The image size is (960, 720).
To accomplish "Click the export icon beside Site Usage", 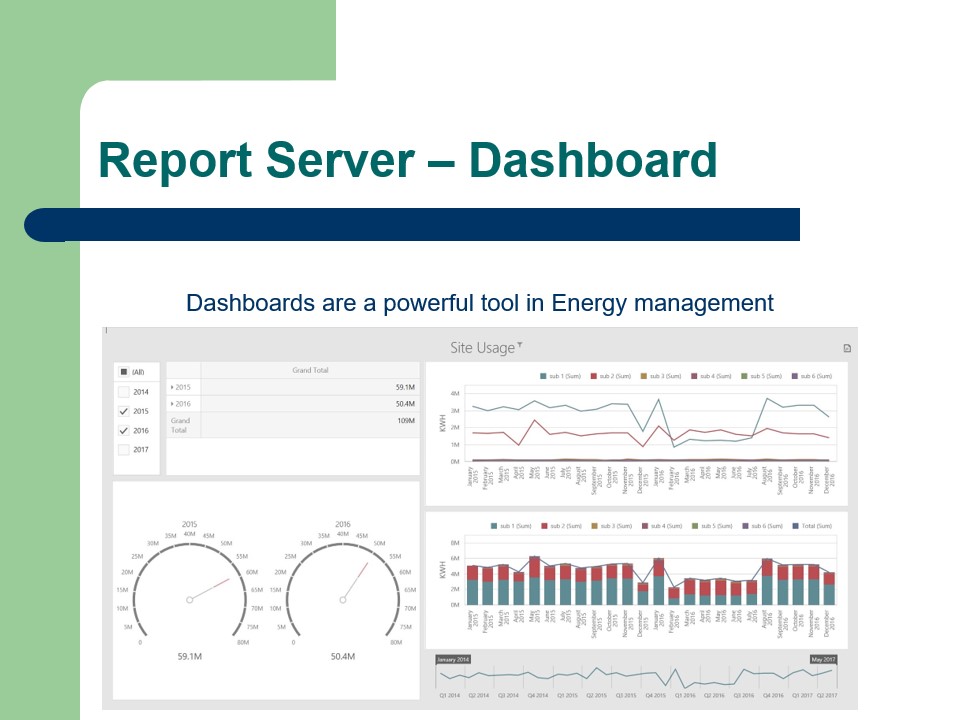I will (x=847, y=349).
